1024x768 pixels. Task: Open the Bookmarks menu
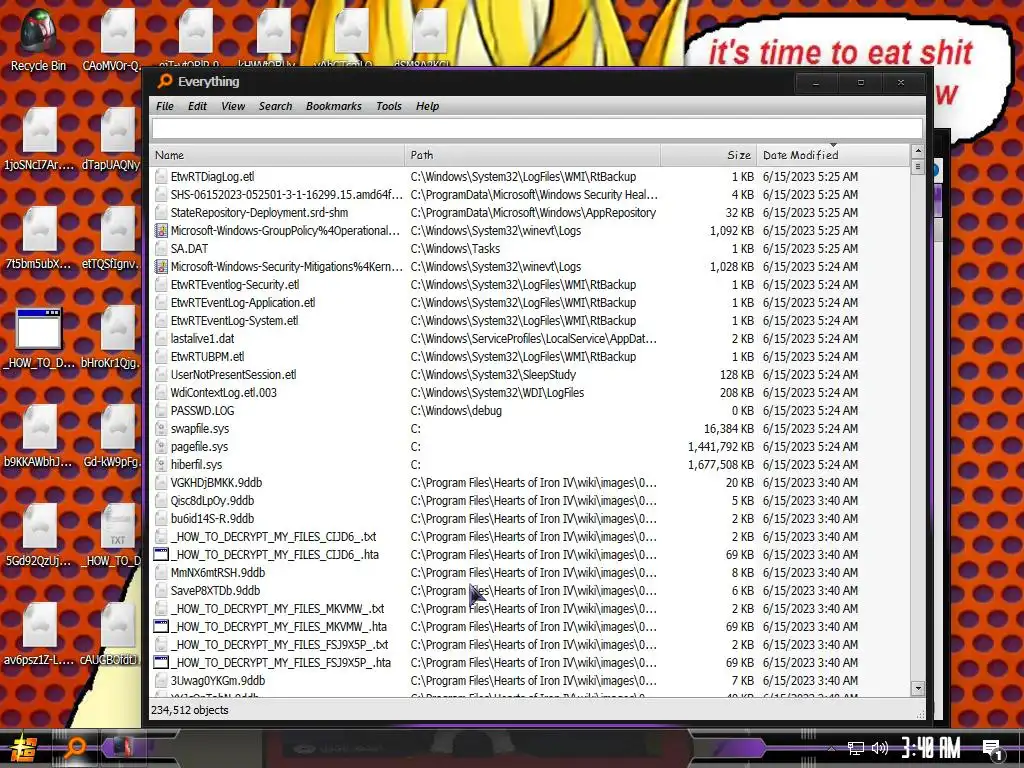pos(334,106)
